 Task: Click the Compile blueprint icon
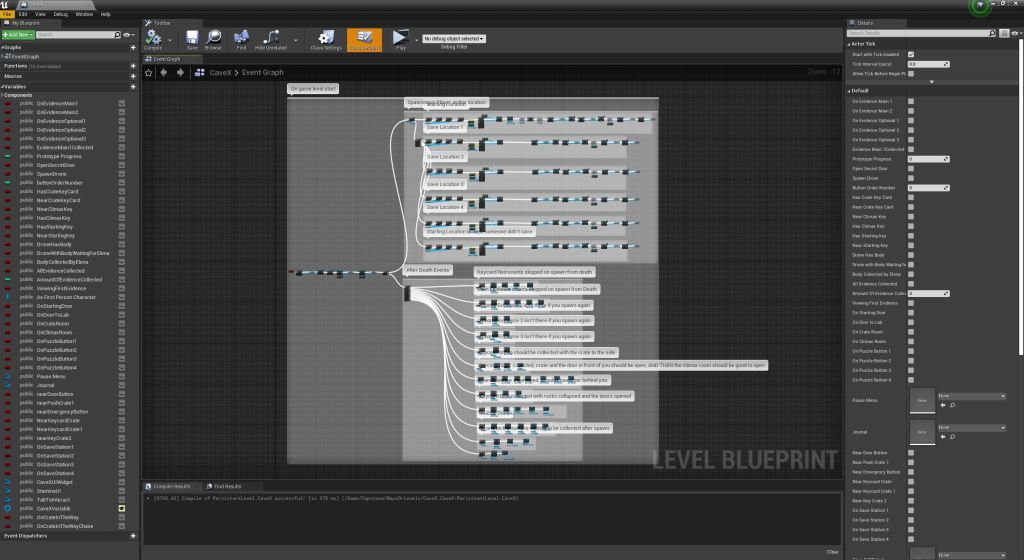[153, 40]
